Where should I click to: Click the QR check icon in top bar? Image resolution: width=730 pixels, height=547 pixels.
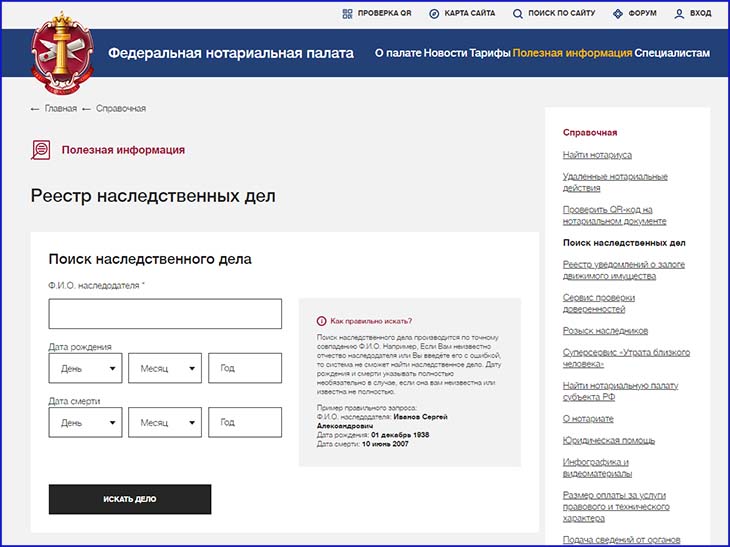(x=348, y=14)
